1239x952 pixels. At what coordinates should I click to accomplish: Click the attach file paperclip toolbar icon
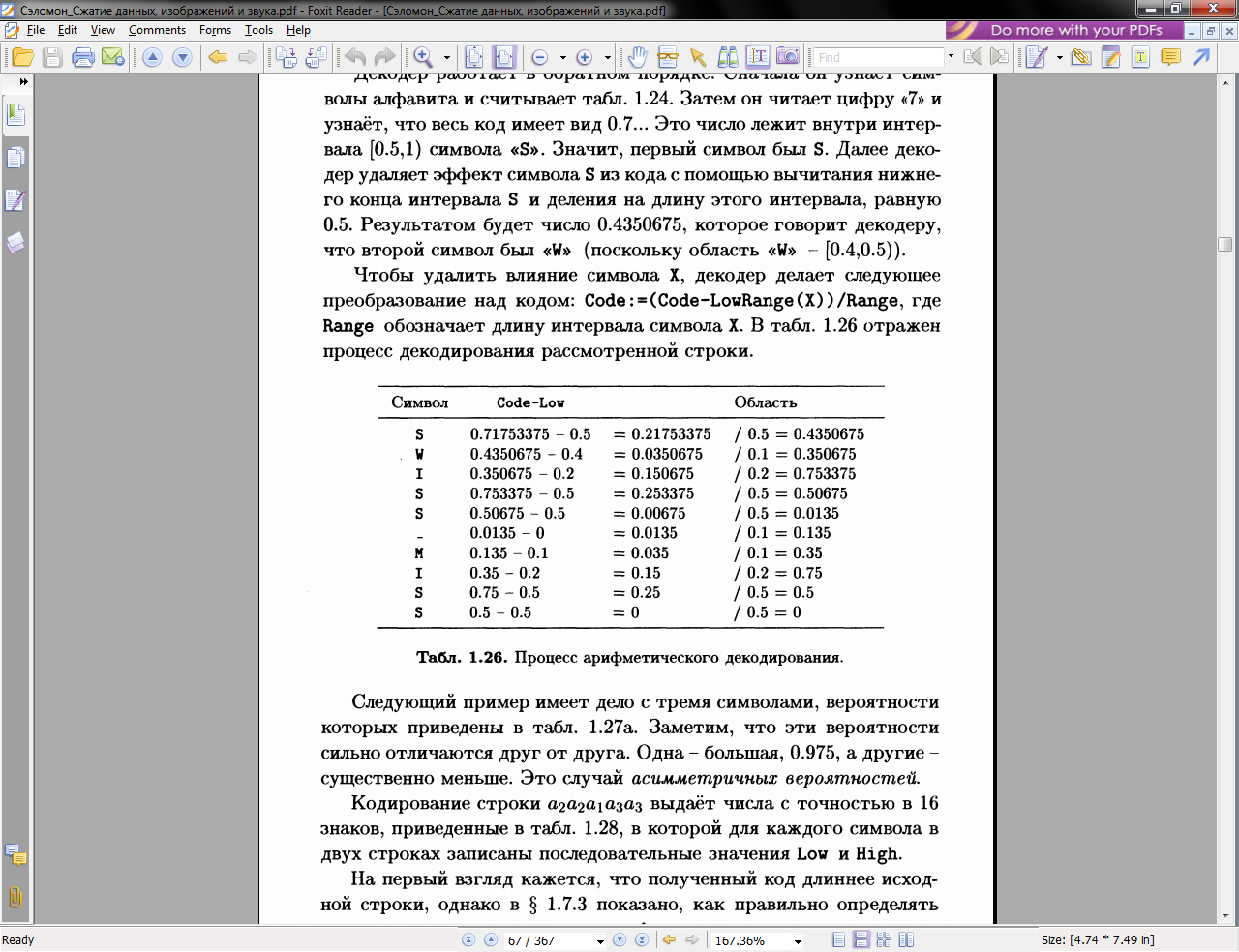(1081, 57)
